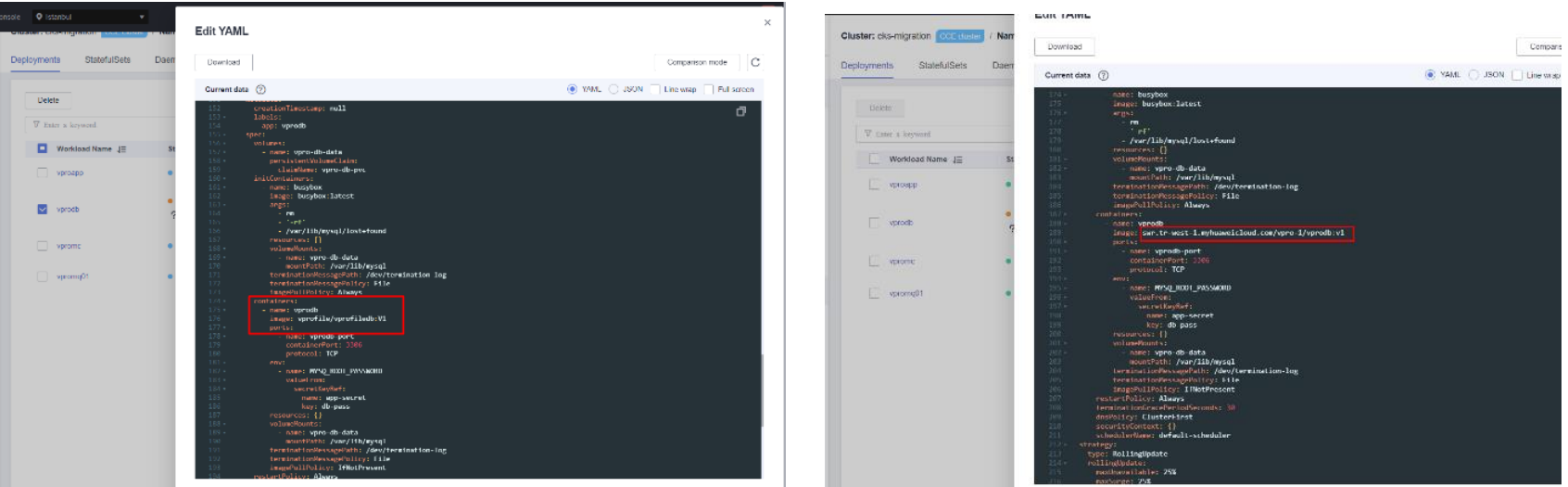Click the refresh icon beside Comparison mode

(755, 62)
